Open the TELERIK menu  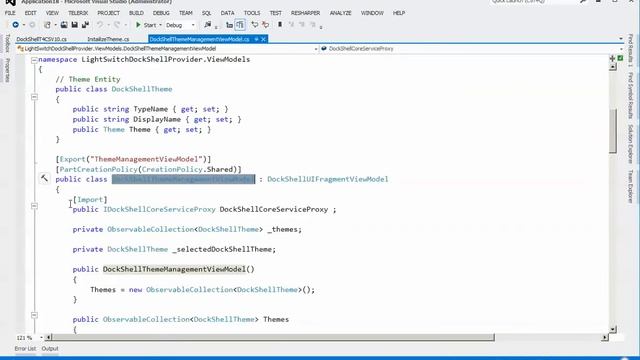pos(78,13)
